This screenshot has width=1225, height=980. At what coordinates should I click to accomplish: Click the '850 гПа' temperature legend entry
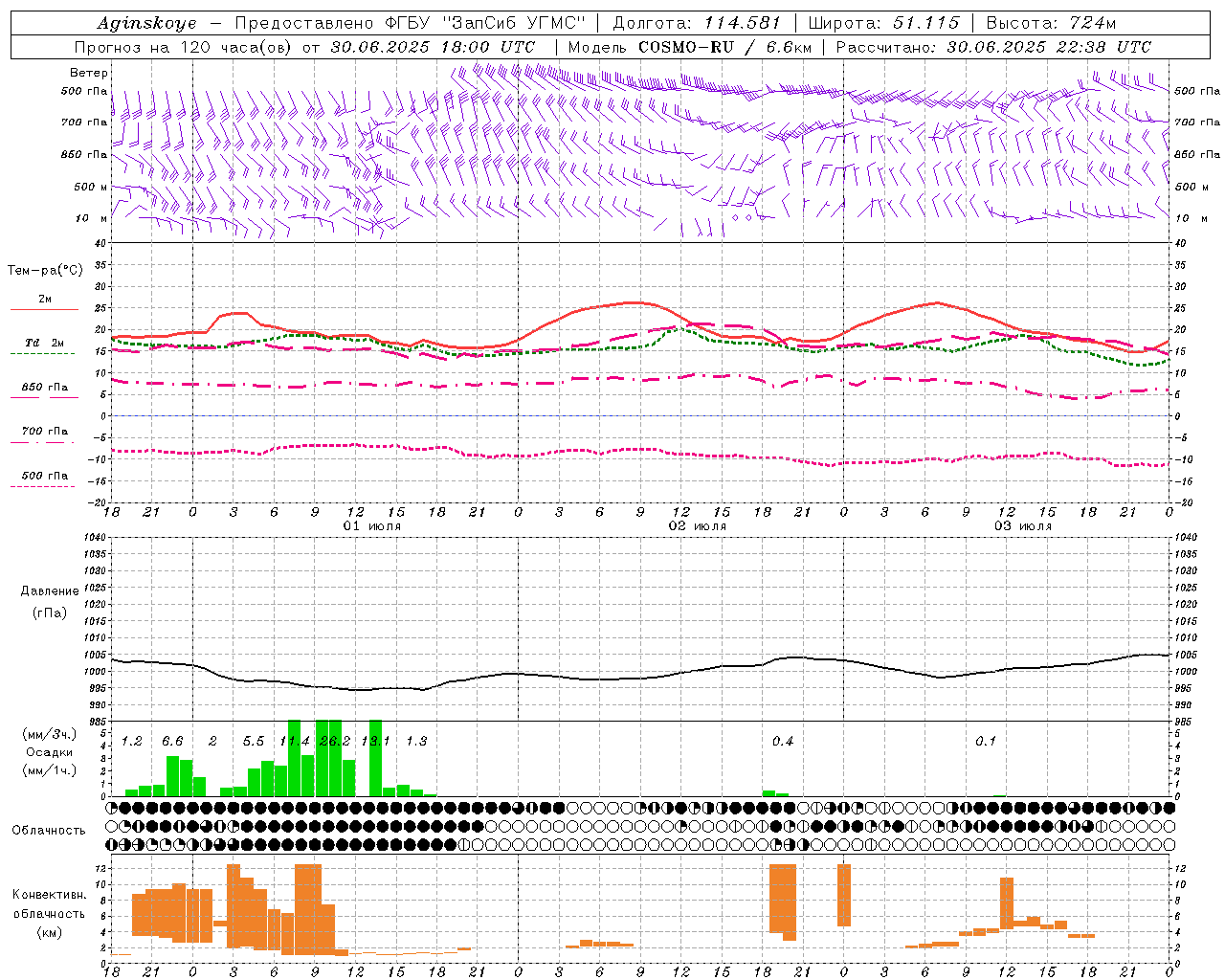(x=45, y=388)
